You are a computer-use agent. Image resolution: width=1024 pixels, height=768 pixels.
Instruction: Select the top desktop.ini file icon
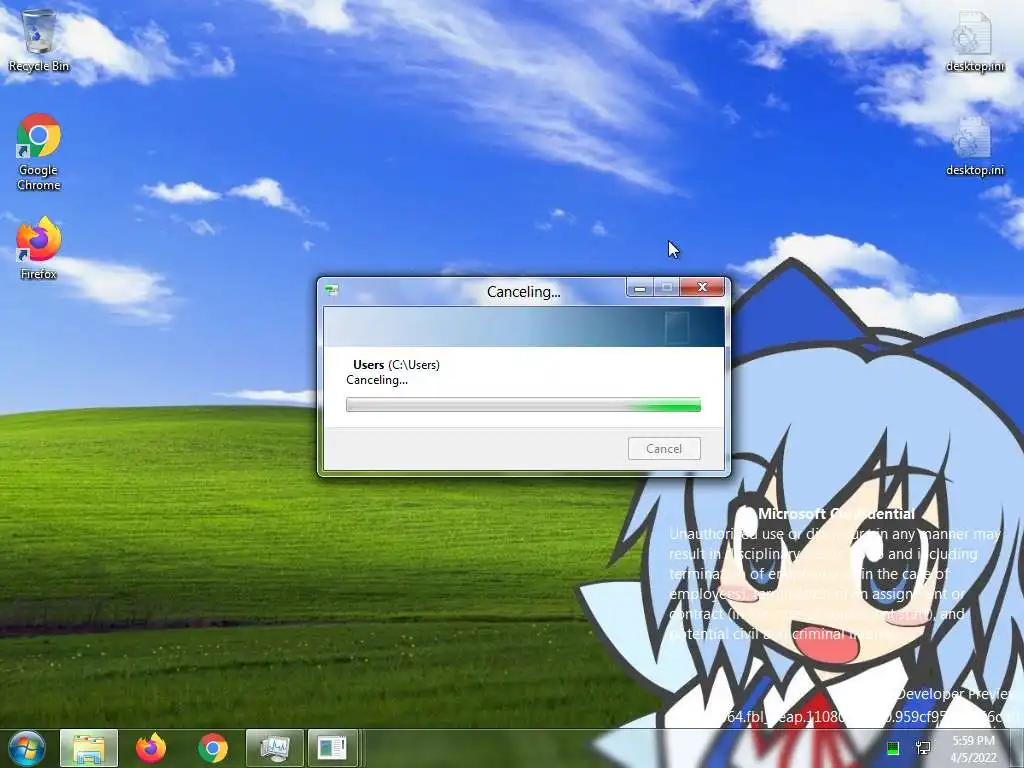(x=974, y=41)
